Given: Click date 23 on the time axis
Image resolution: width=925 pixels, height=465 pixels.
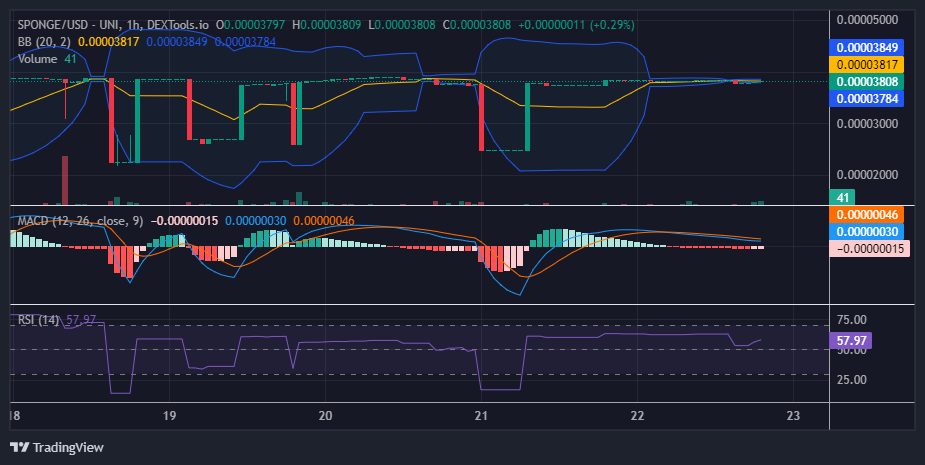Looking at the screenshot, I should point(793,415).
